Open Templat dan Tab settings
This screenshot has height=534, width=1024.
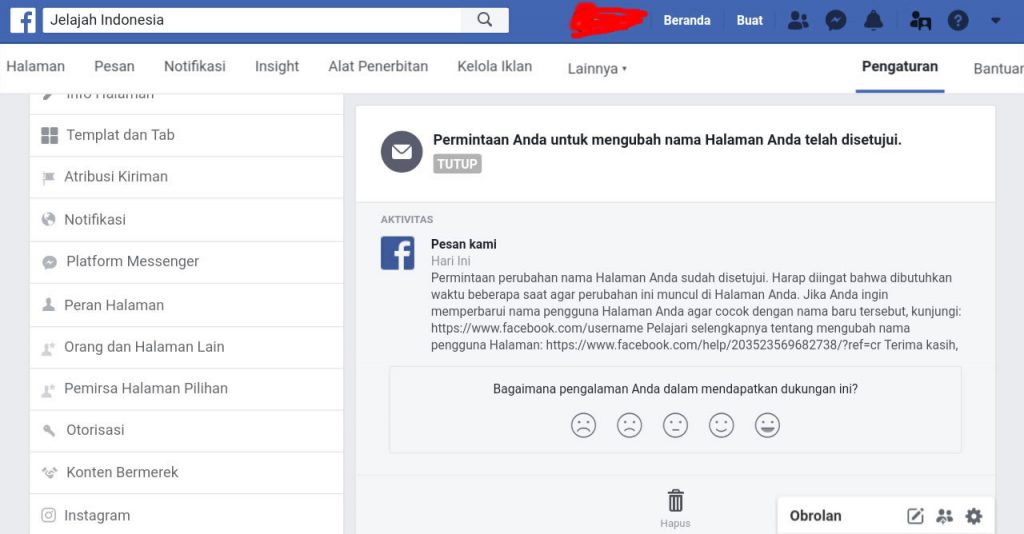186,135
